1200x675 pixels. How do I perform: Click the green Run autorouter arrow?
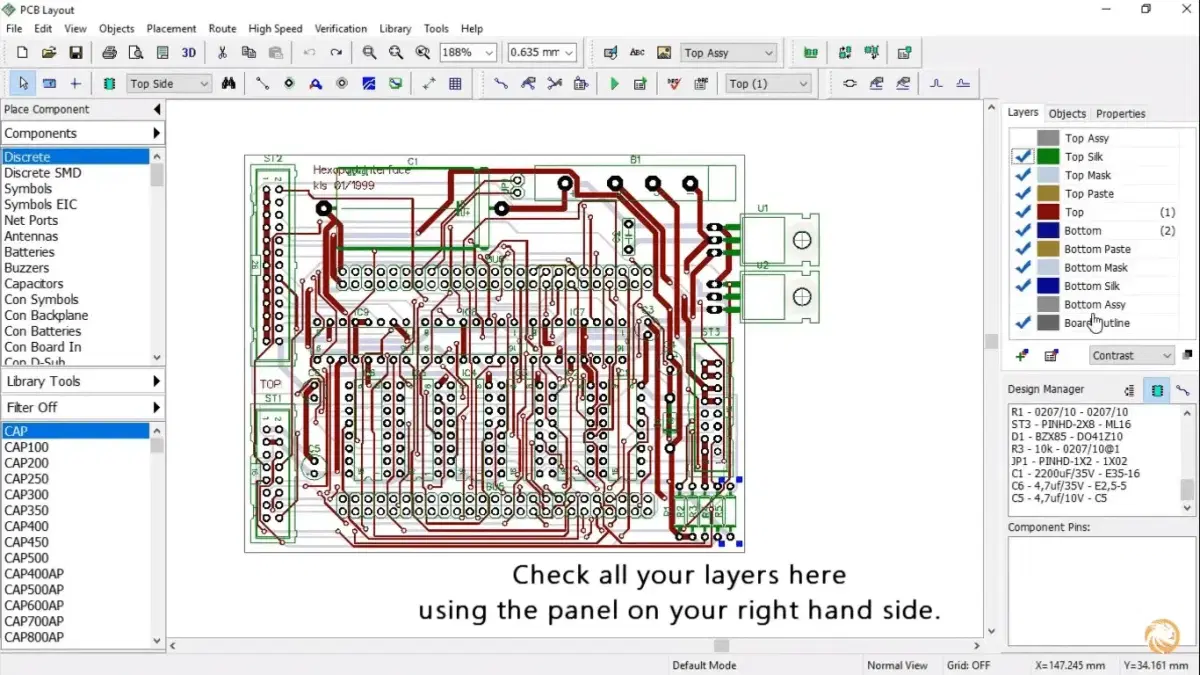point(614,84)
